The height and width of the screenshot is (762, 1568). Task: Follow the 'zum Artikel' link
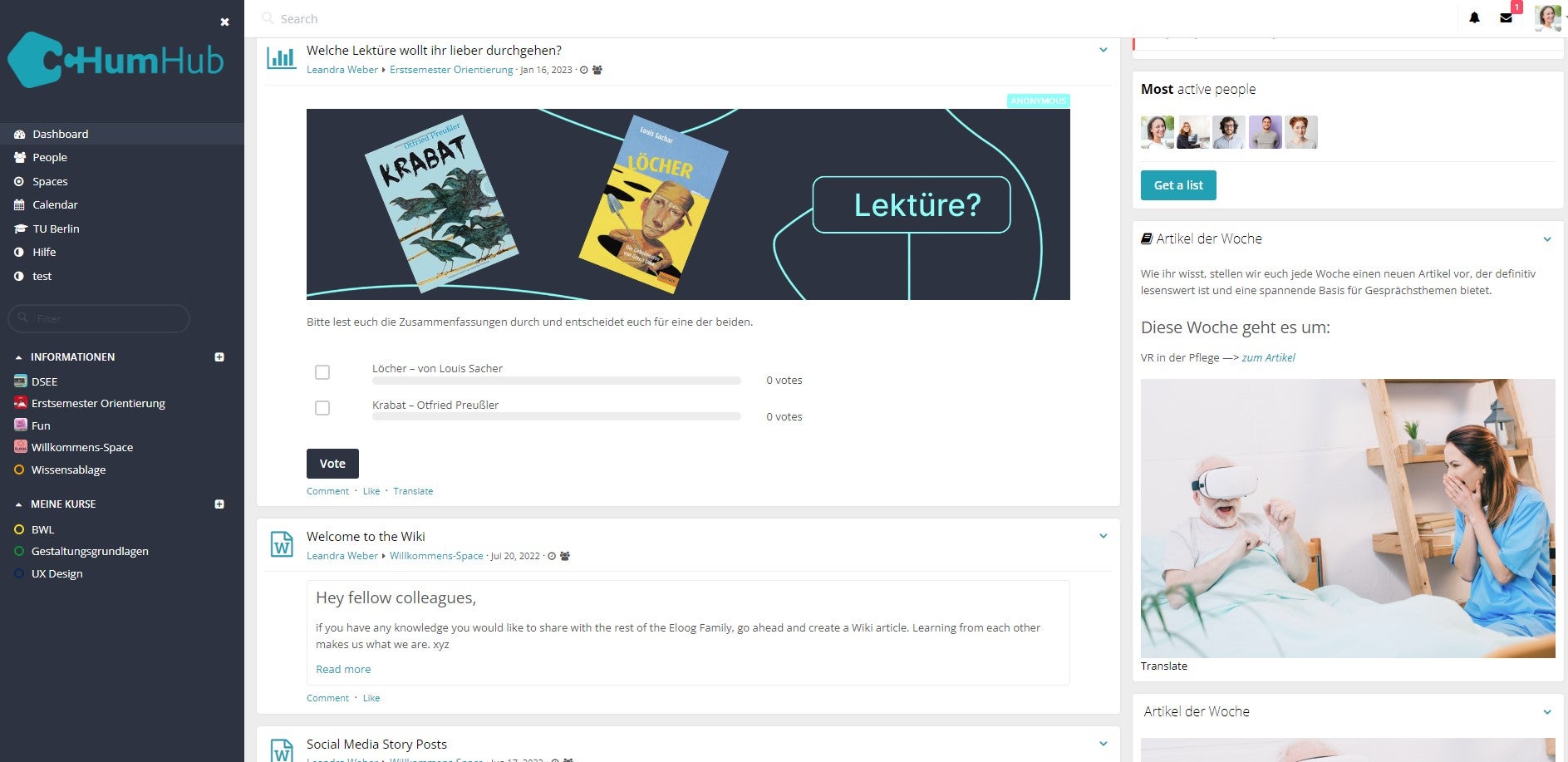[x=1268, y=357]
